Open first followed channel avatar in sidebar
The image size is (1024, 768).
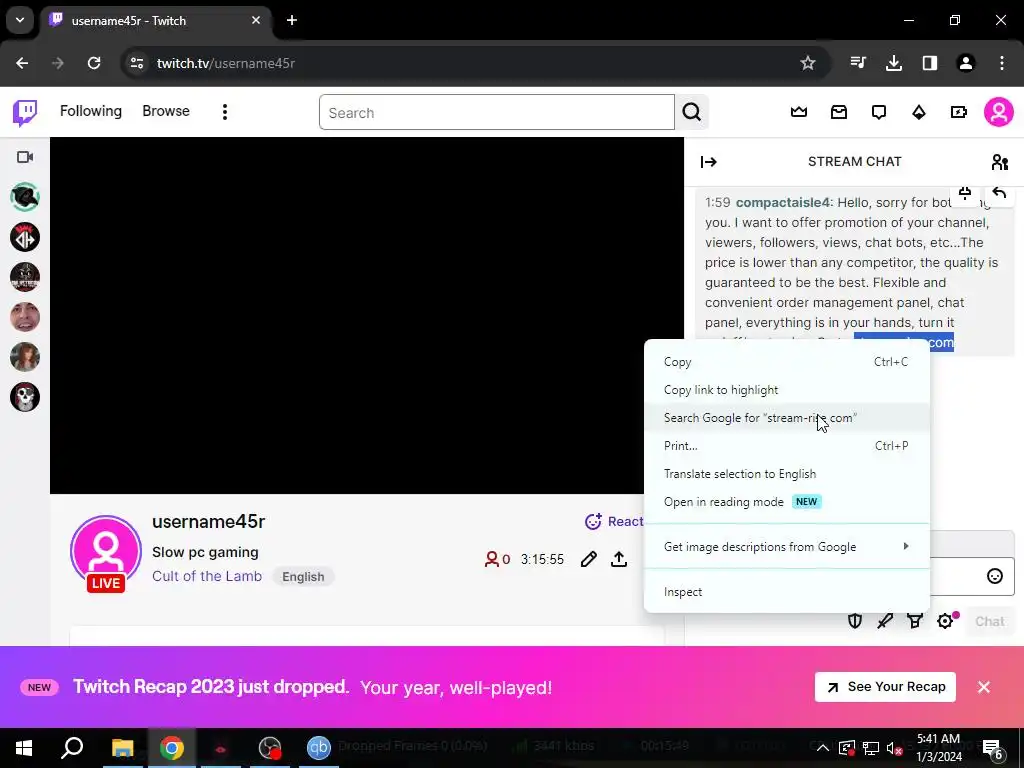[25, 197]
